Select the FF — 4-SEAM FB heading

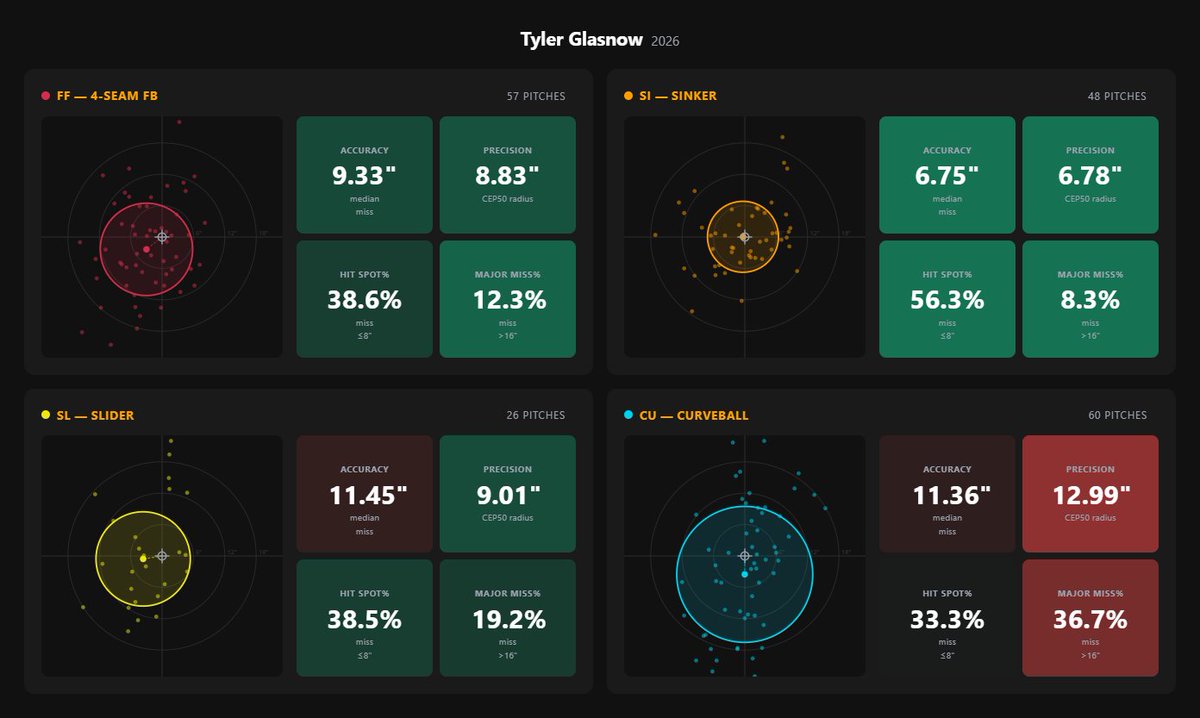coord(107,96)
